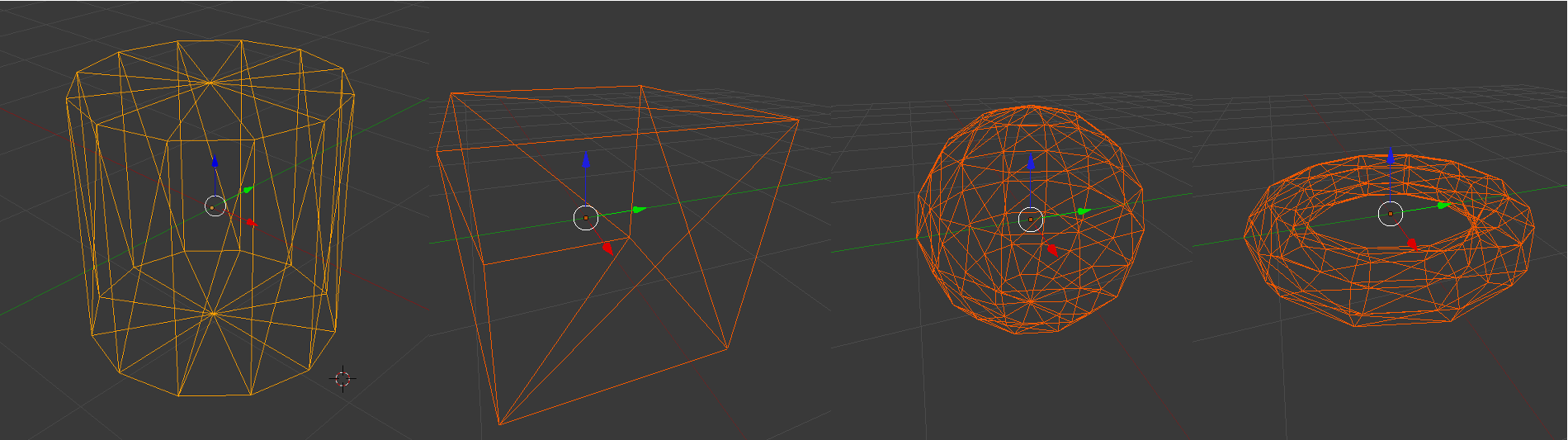Select the white gizmo circle inside the sphere
The height and width of the screenshot is (440, 1568).
(x=1030, y=220)
